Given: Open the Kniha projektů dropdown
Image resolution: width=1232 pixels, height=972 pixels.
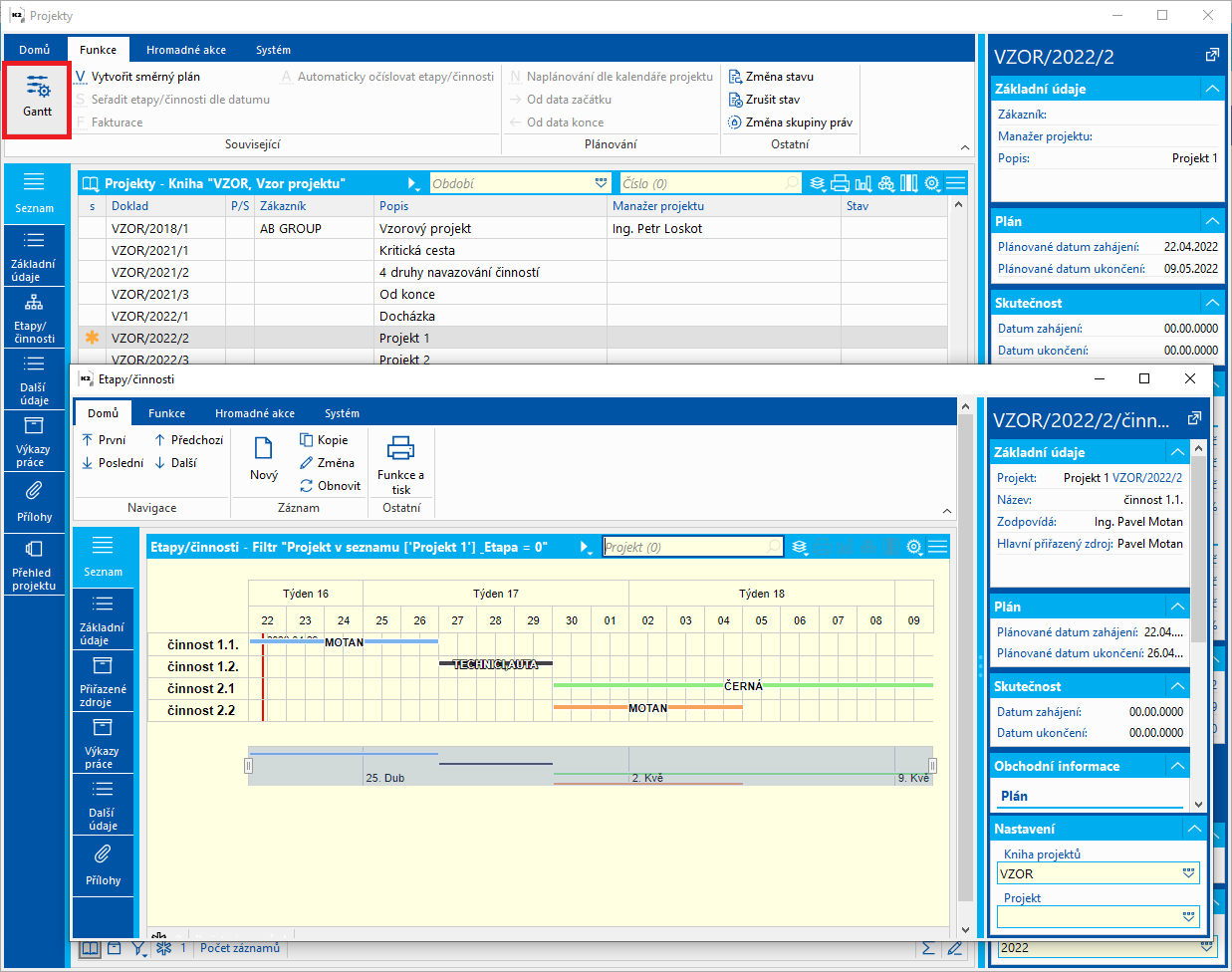Looking at the screenshot, I should click(1188, 873).
